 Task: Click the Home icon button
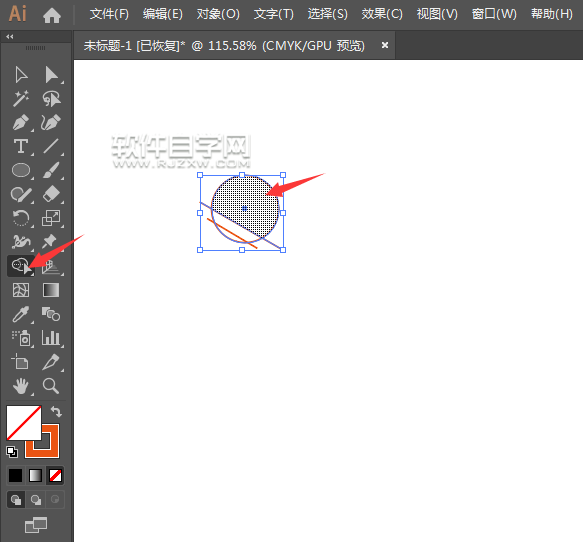pyautogui.click(x=52, y=15)
